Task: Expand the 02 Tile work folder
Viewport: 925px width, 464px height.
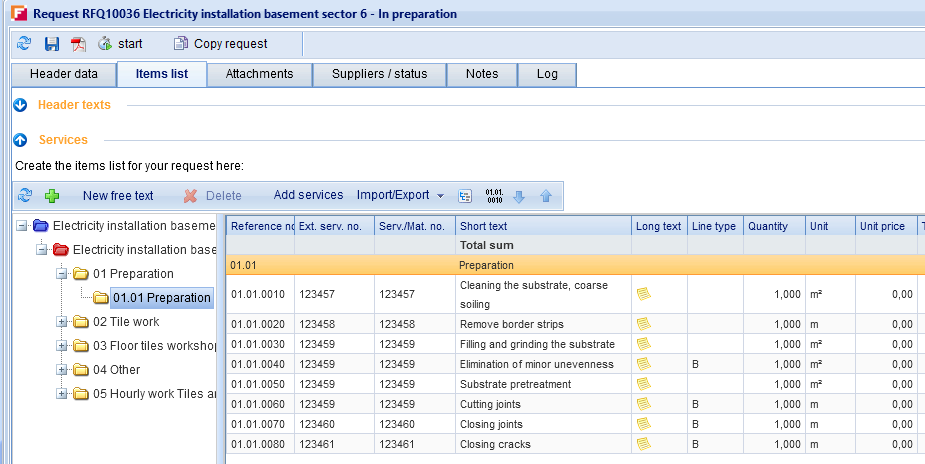Action: click(62, 322)
